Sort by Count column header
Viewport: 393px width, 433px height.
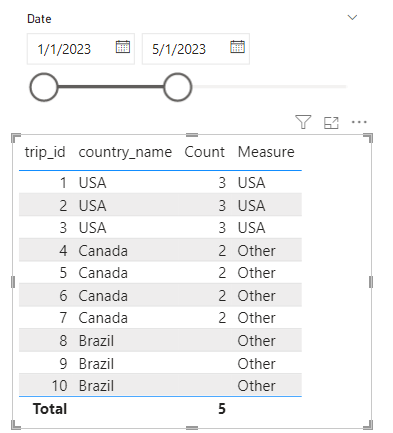click(204, 152)
